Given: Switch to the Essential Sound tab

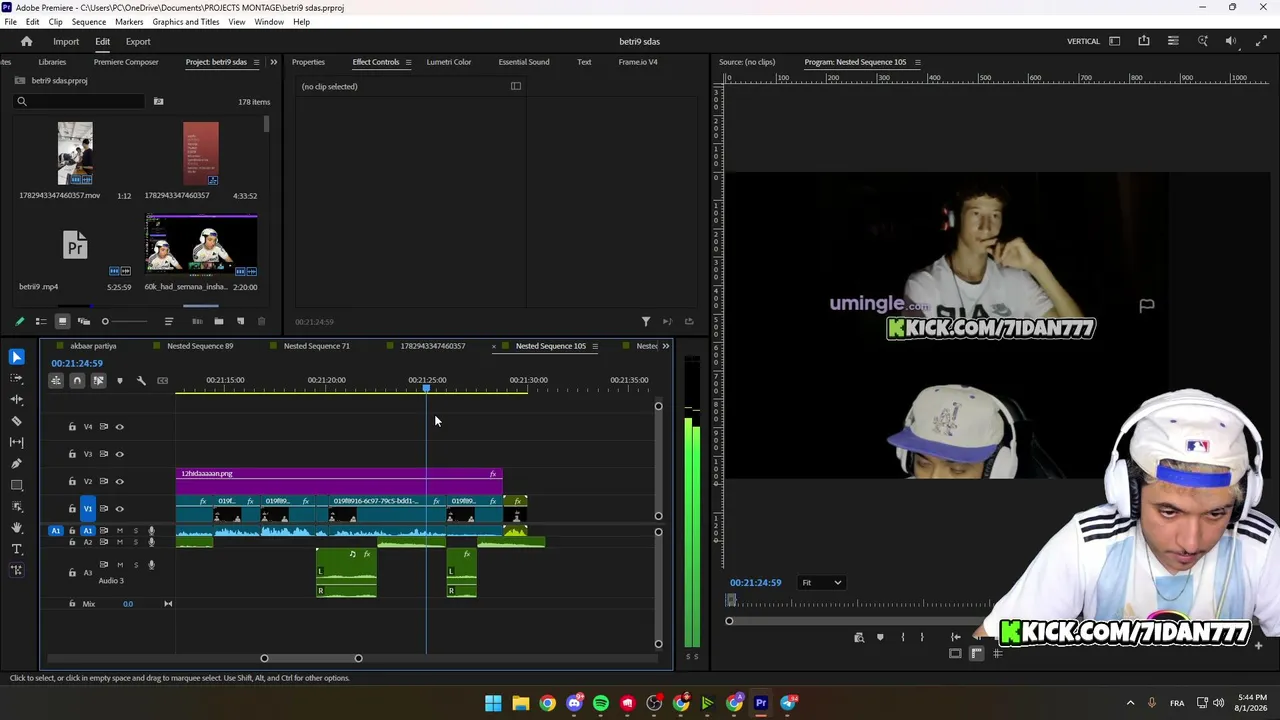Looking at the screenshot, I should pyautogui.click(x=524, y=62).
